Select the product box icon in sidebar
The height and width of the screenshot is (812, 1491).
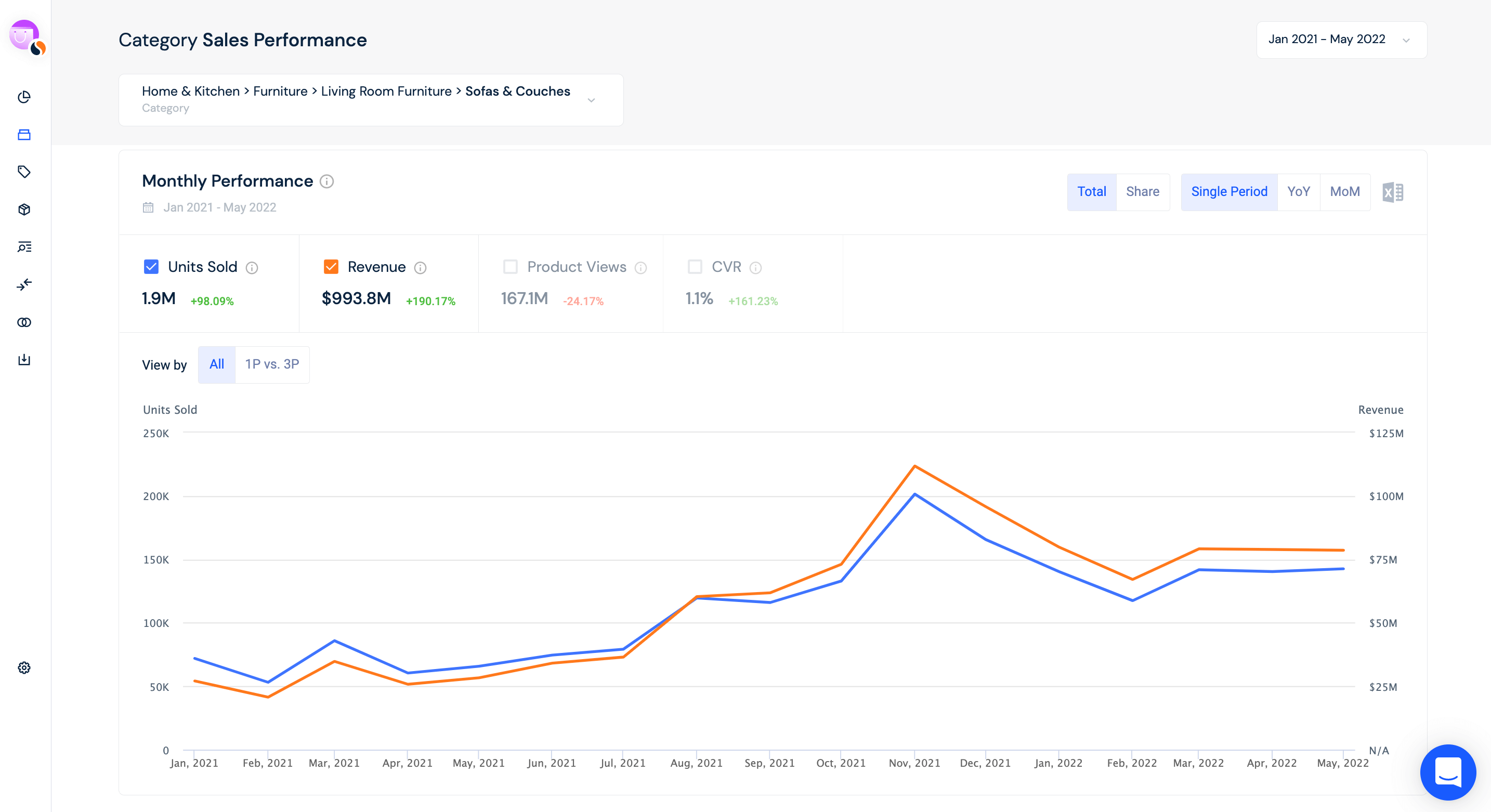pos(24,209)
